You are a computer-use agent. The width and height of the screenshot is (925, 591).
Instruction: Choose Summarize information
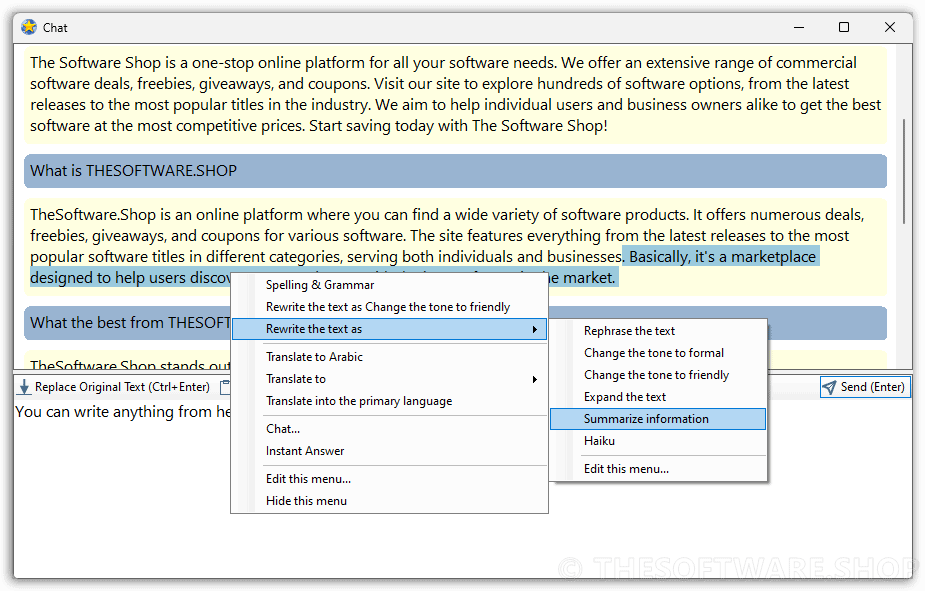[658, 419]
